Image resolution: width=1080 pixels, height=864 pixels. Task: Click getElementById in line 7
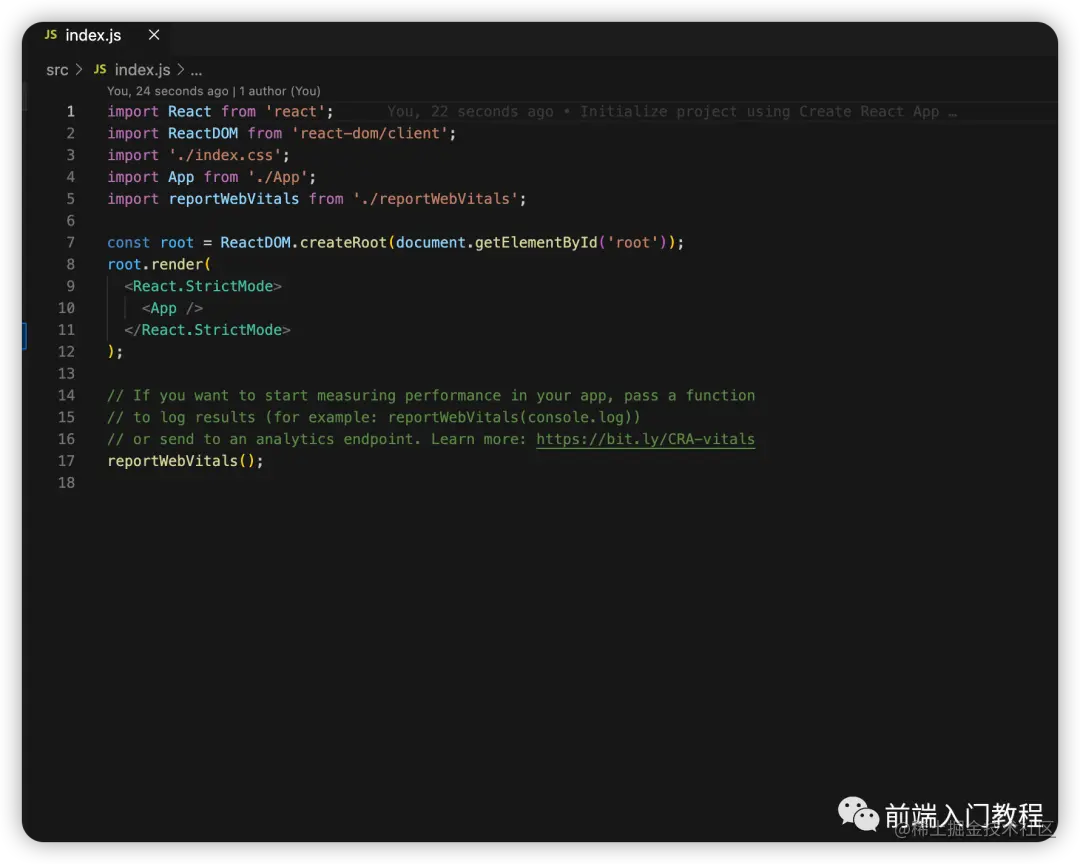(x=536, y=243)
